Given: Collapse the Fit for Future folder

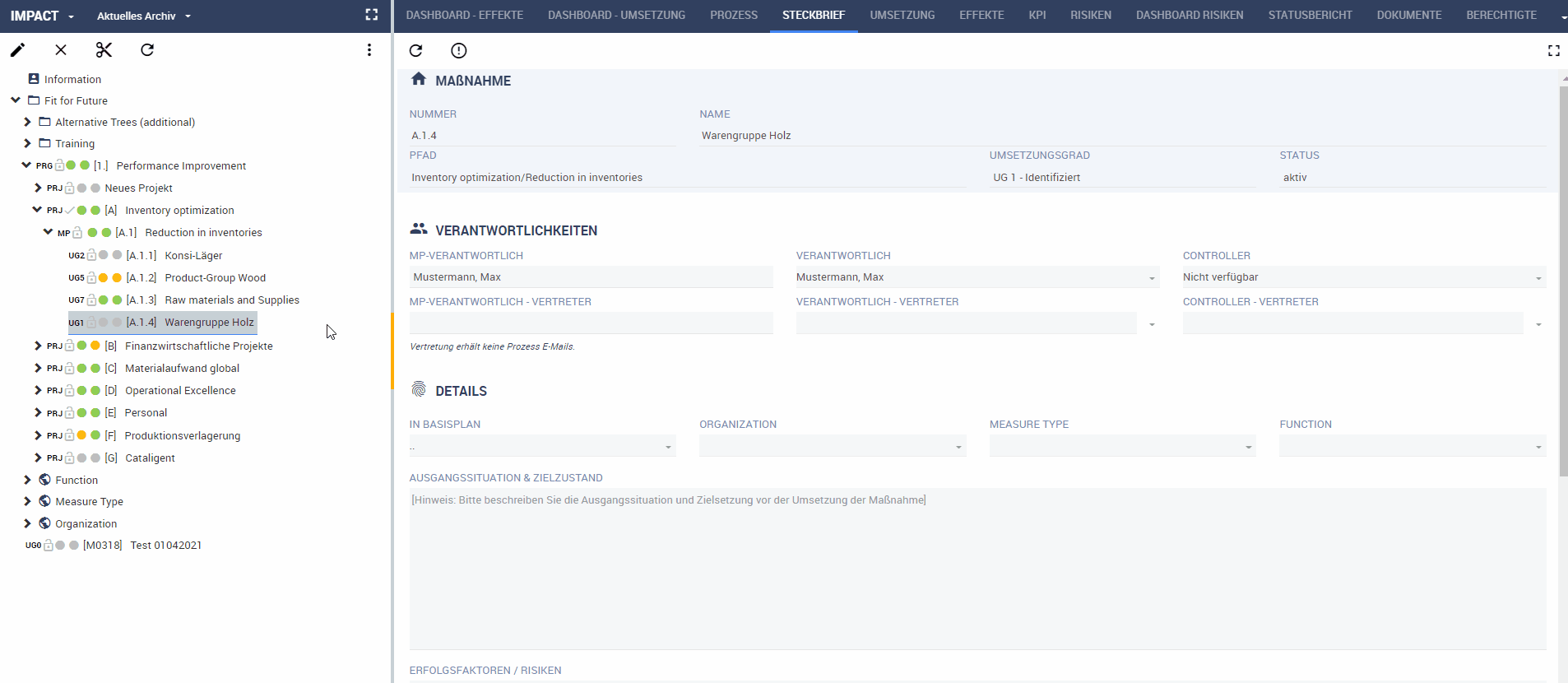Looking at the screenshot, I should pyautogui.click(x=16, y=100).
